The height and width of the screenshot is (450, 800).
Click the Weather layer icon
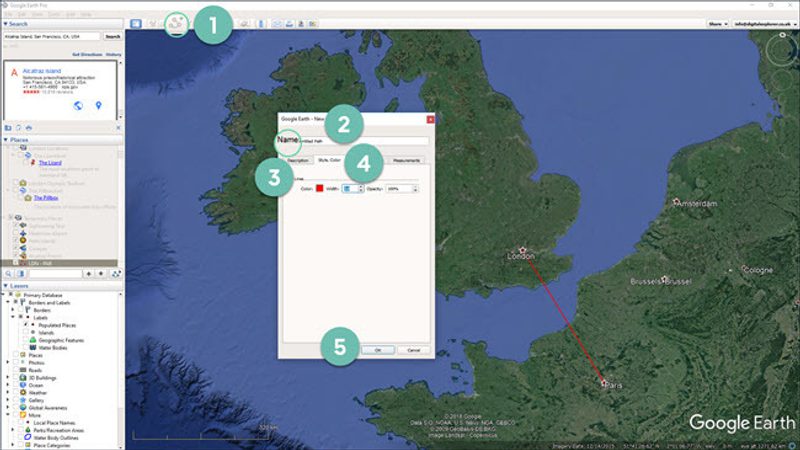pos(23,393)
